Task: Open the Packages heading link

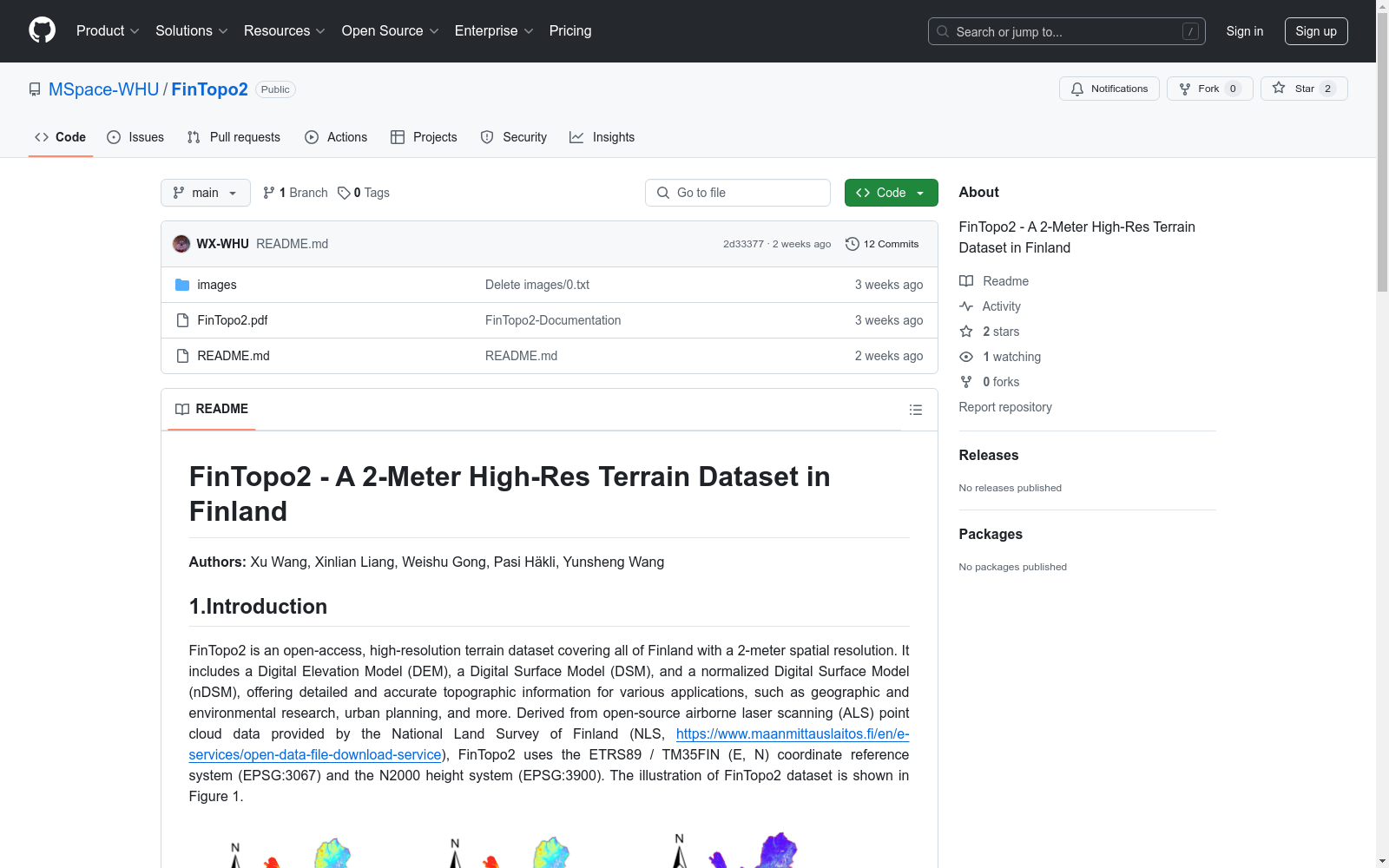Action: [x=991, y=534]
